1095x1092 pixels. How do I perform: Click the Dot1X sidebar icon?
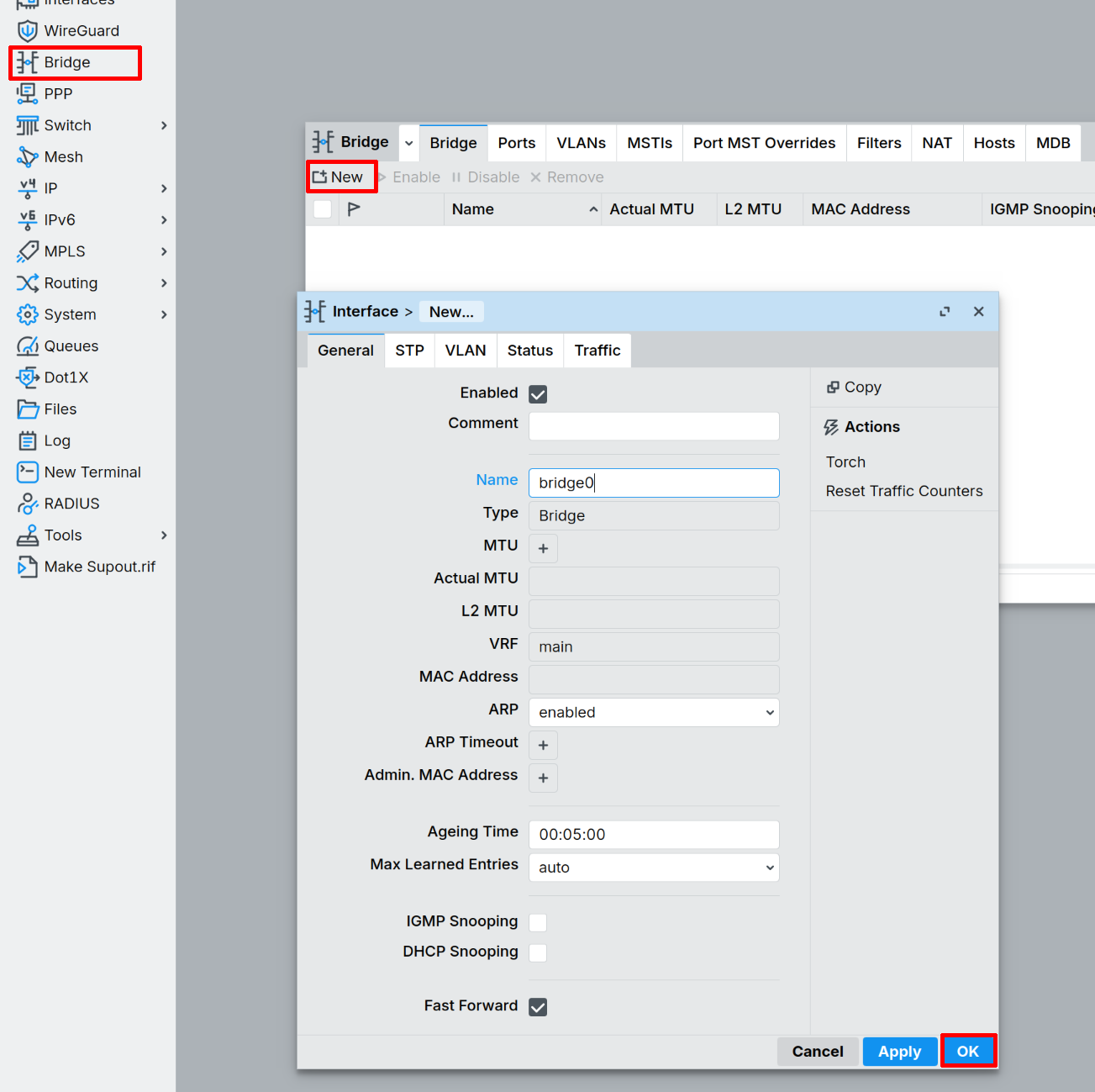(x=28, y=377)
